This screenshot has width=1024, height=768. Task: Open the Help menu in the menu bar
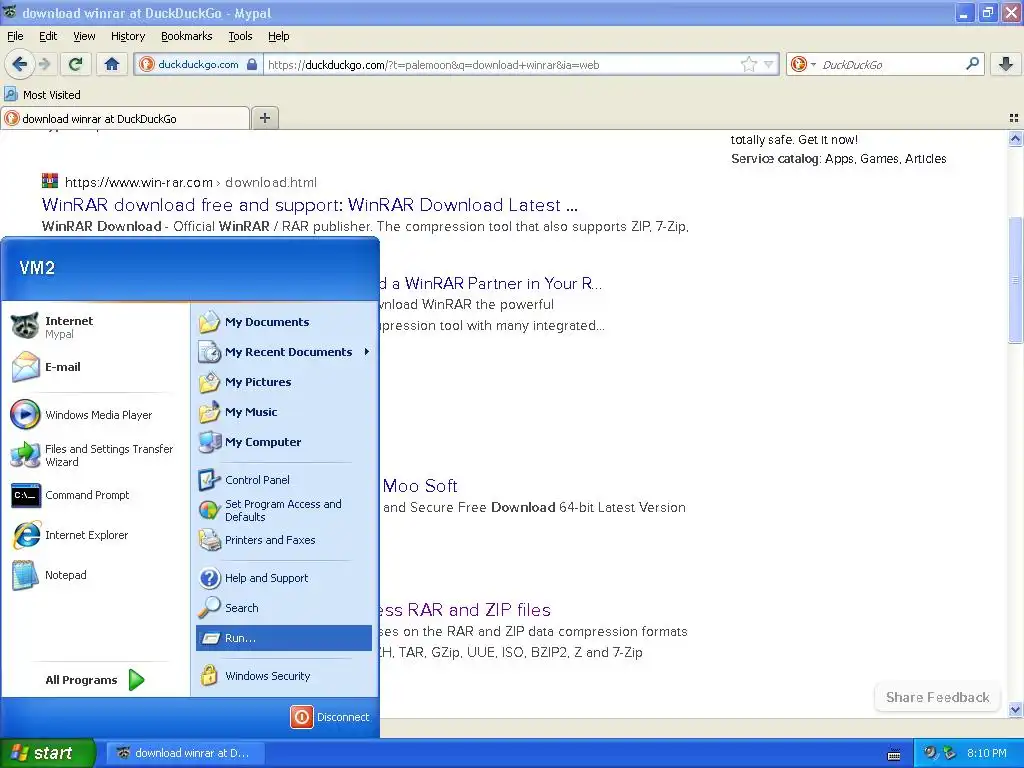tap(278, 36)
